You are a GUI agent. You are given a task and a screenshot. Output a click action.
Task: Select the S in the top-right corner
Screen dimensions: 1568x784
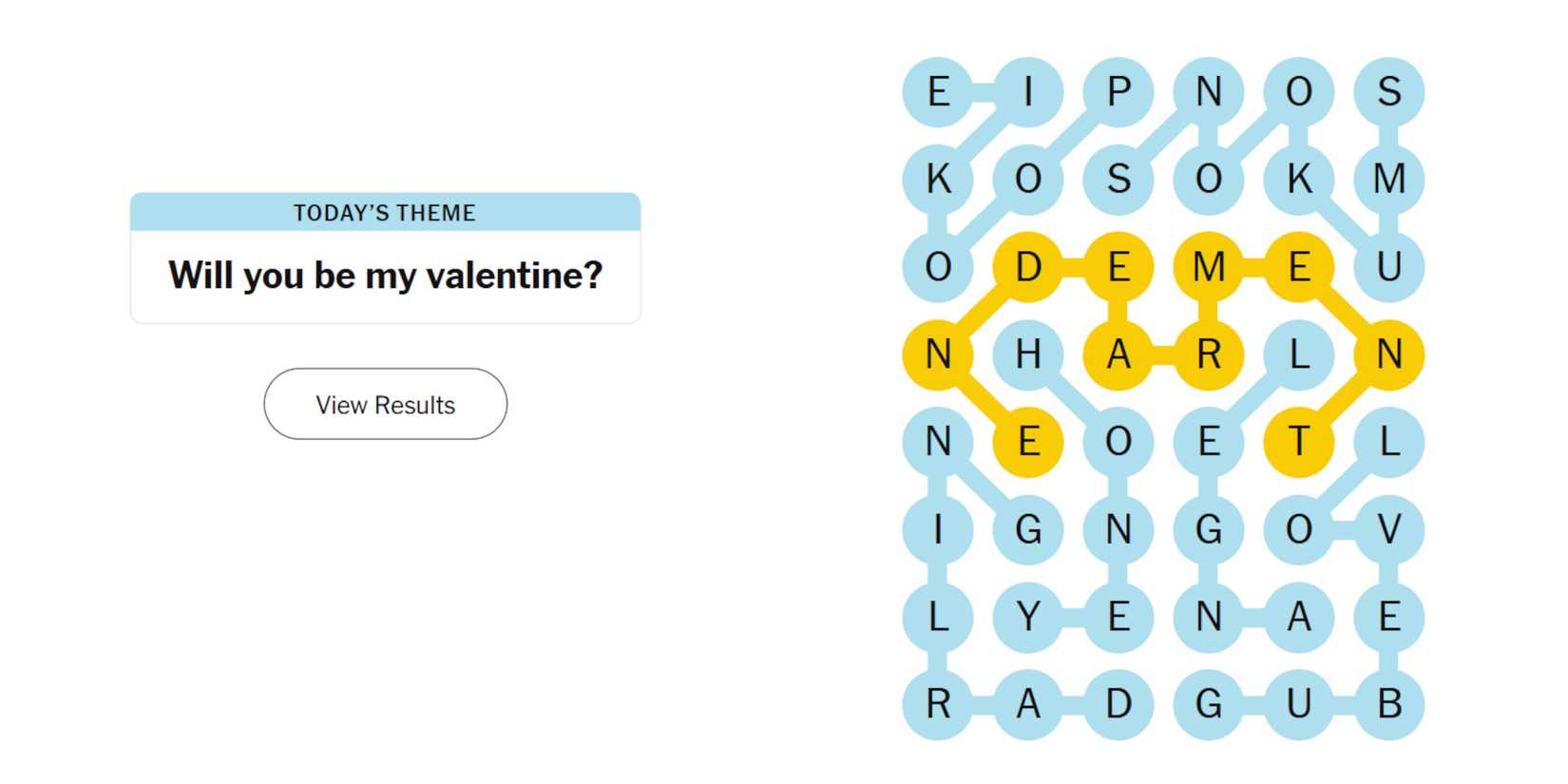point(1389,91)
